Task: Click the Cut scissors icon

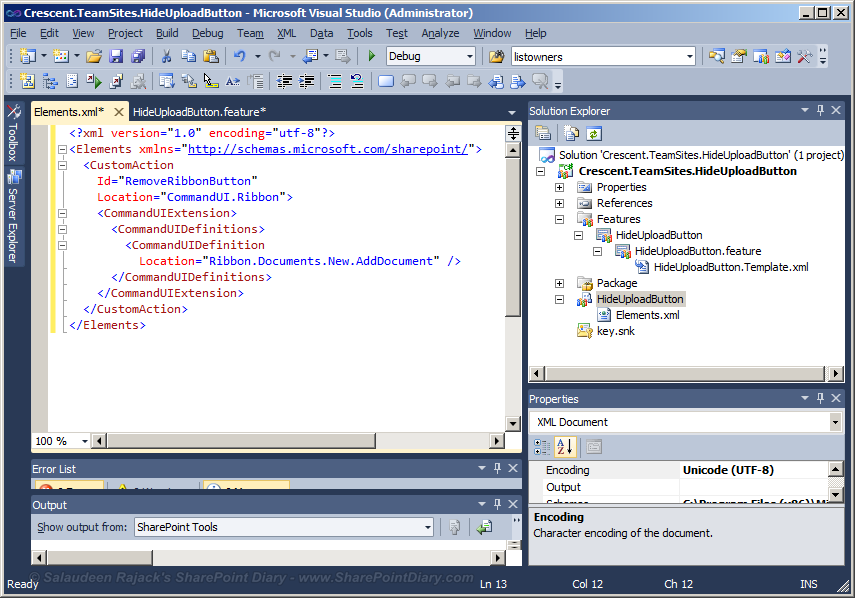Action: click(x=167, y=56)
